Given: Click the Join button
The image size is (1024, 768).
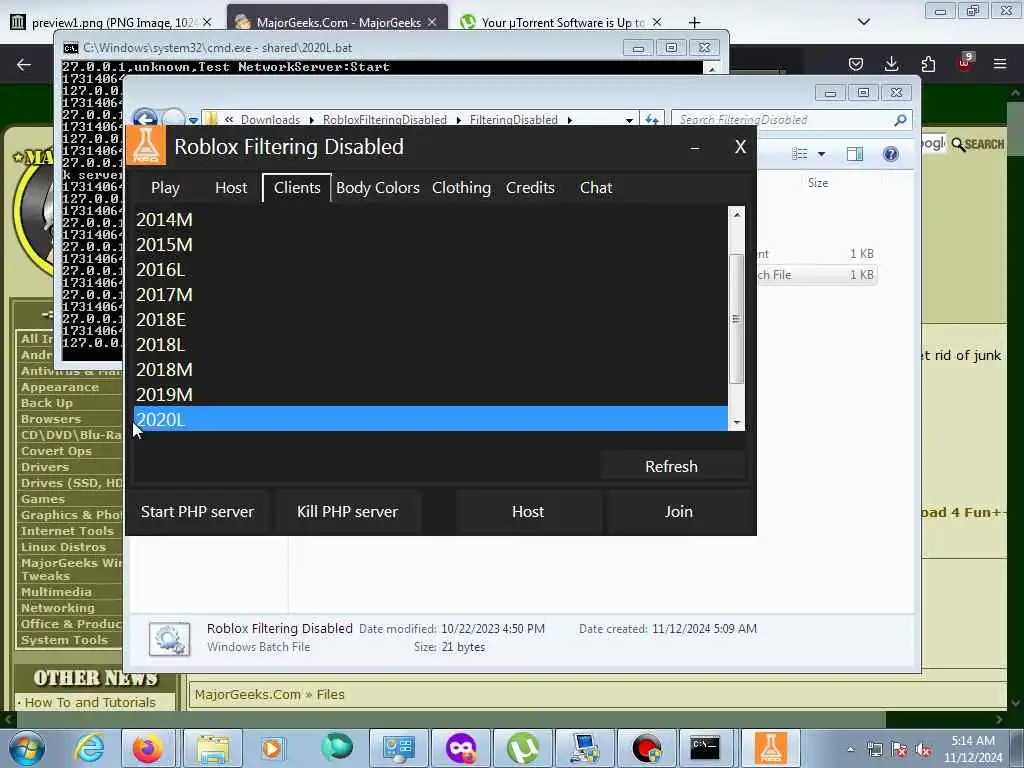Looking at the screenshot, I should (679, 511).
